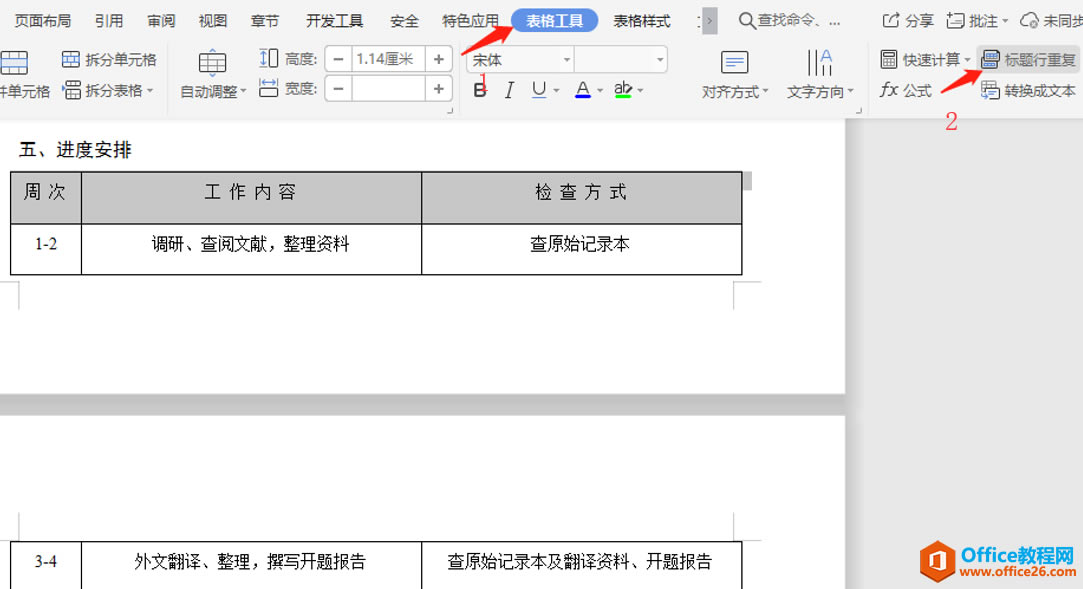1083x589 pixels.
Task: Open the underline style dropdown arrow
Action: pyautogui.click(x=556, y=90)
